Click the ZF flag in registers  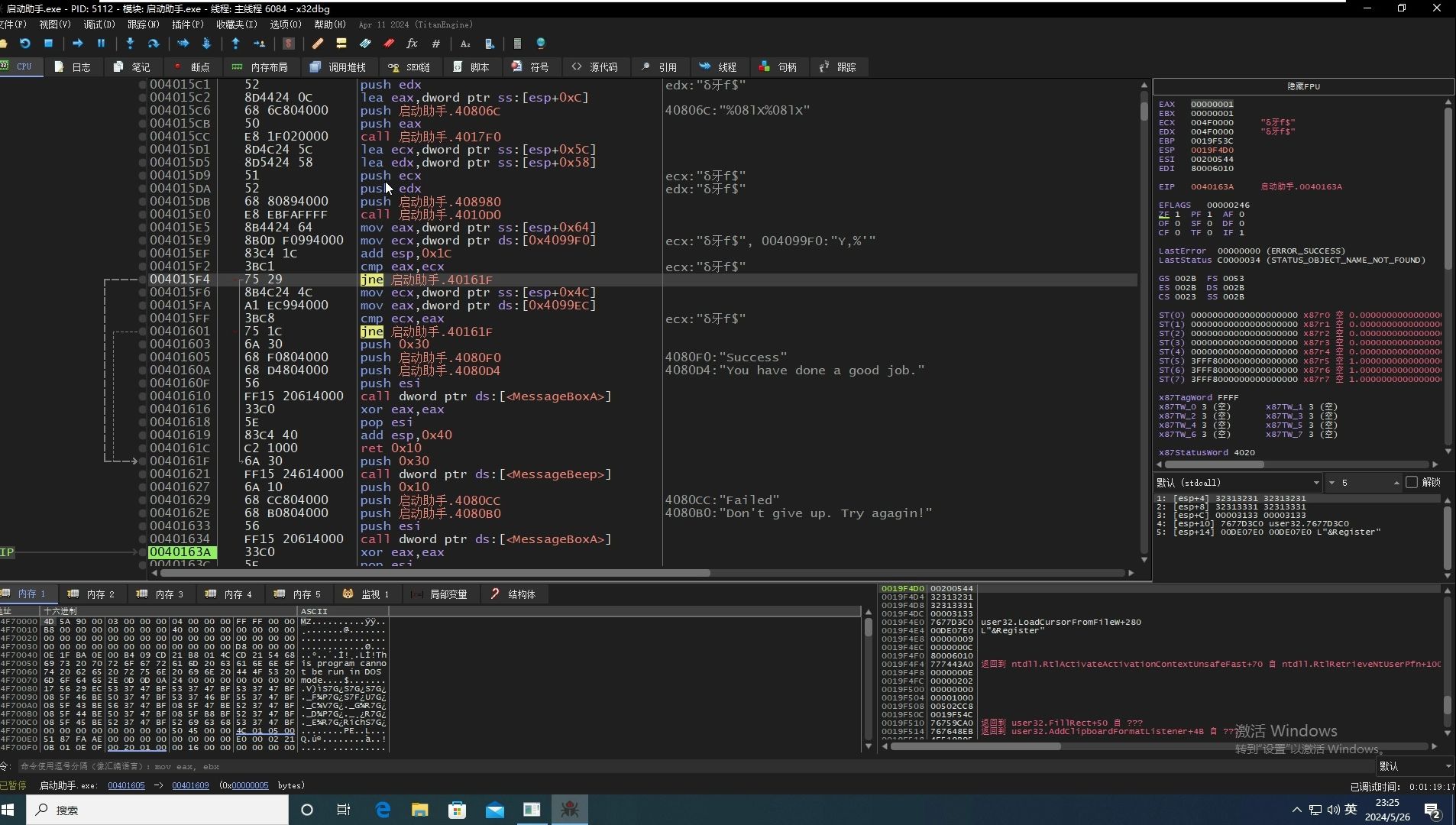click(1163, 215)
